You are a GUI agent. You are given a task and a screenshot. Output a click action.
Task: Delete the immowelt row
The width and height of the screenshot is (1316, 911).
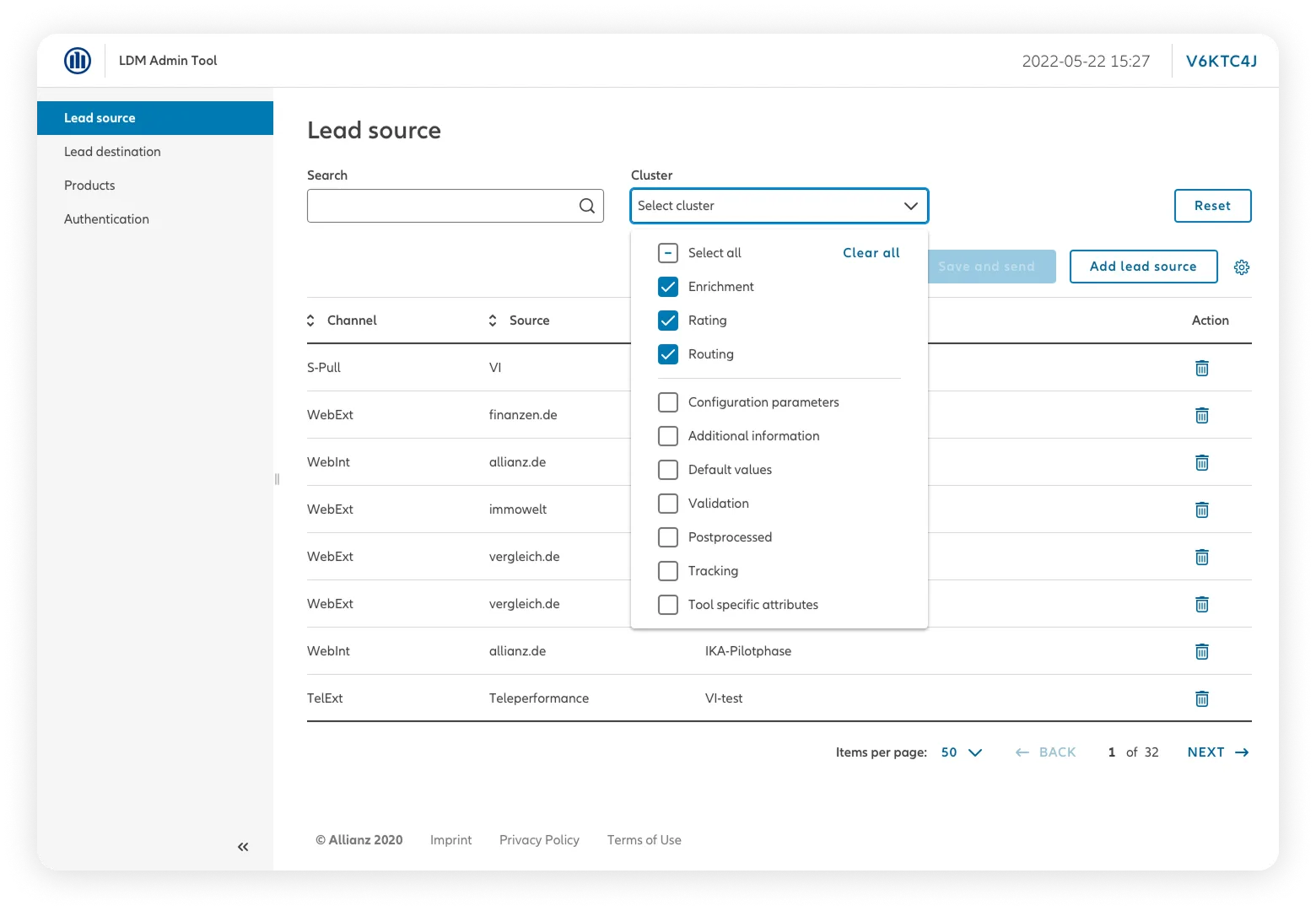(x=1202, y=509)
